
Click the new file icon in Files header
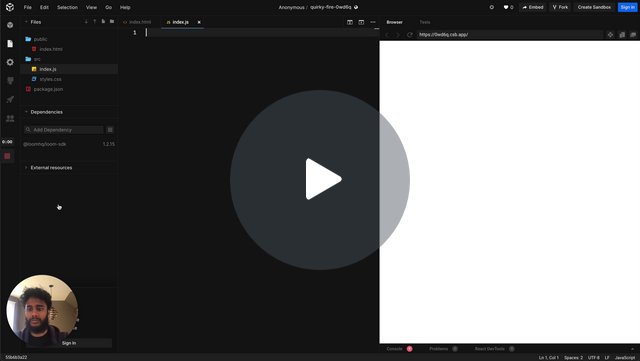tap(103, 22)
